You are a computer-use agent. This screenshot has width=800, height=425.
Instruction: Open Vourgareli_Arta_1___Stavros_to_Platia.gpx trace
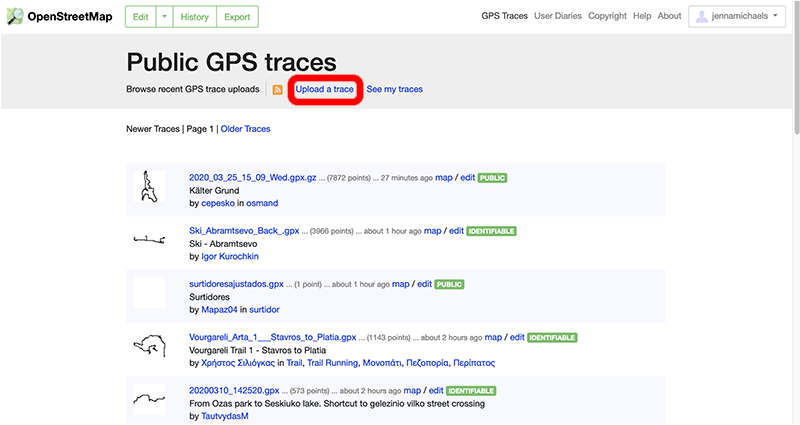tap(272, 337)
